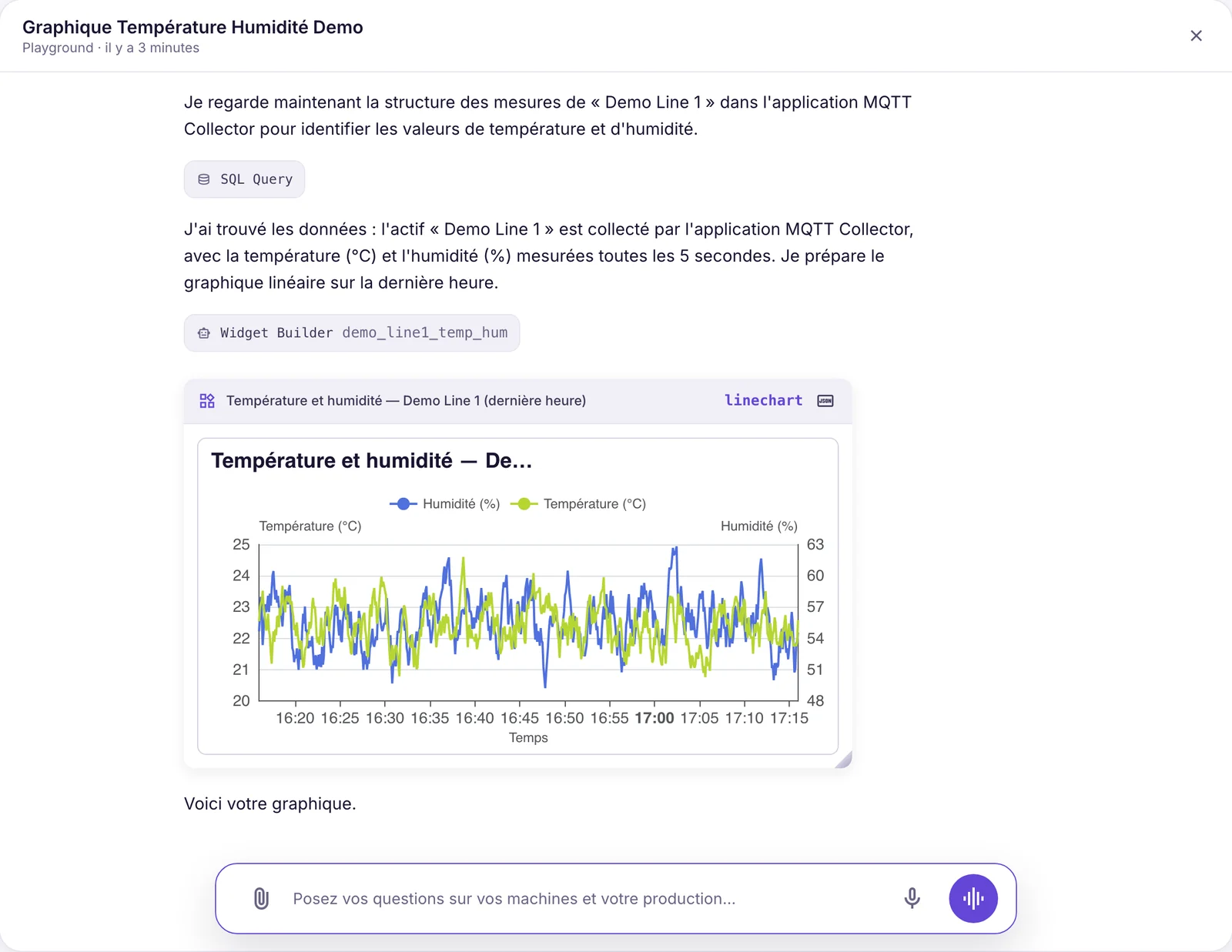Click the 16:20 tick label on time axis
Screen dimensions: 1232x952
click(295, 719)
